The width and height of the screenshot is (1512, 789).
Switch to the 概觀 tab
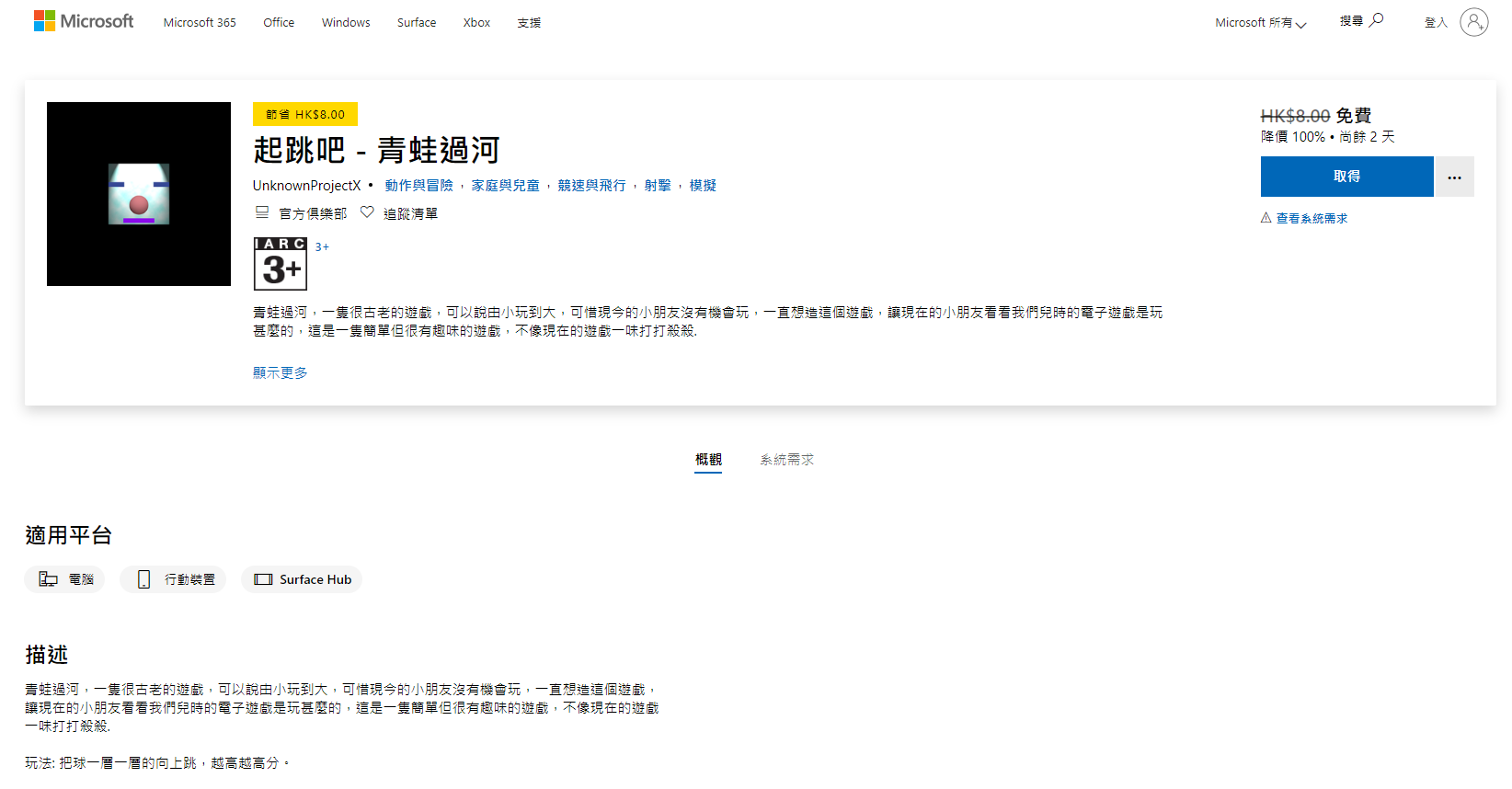[x=708, y=460]
